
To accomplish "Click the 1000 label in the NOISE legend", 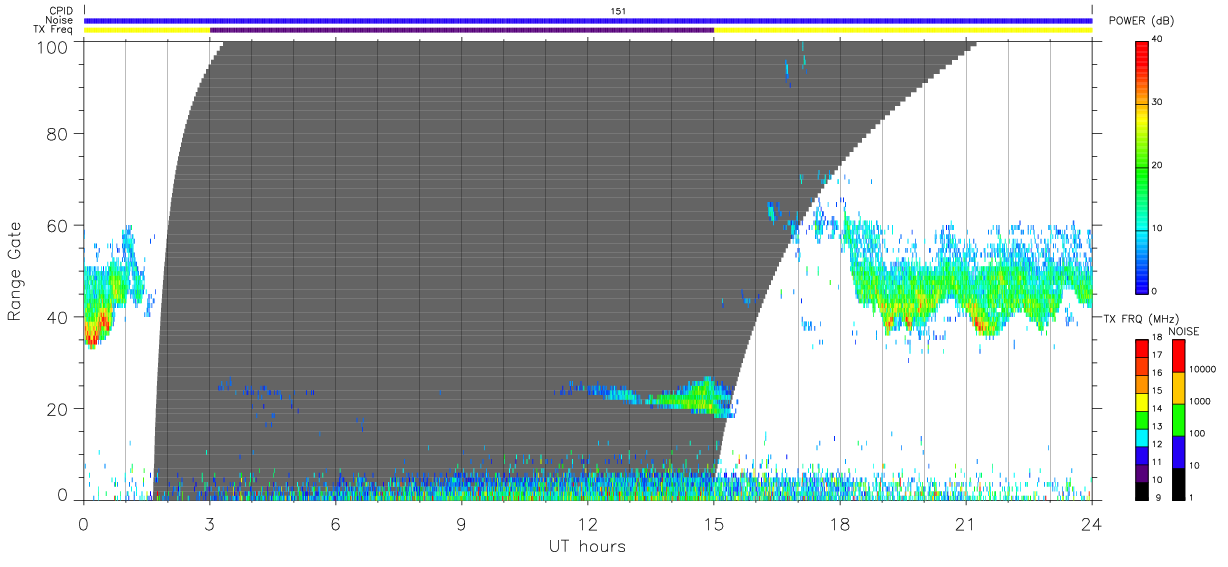I will [x=1200, y=402].
